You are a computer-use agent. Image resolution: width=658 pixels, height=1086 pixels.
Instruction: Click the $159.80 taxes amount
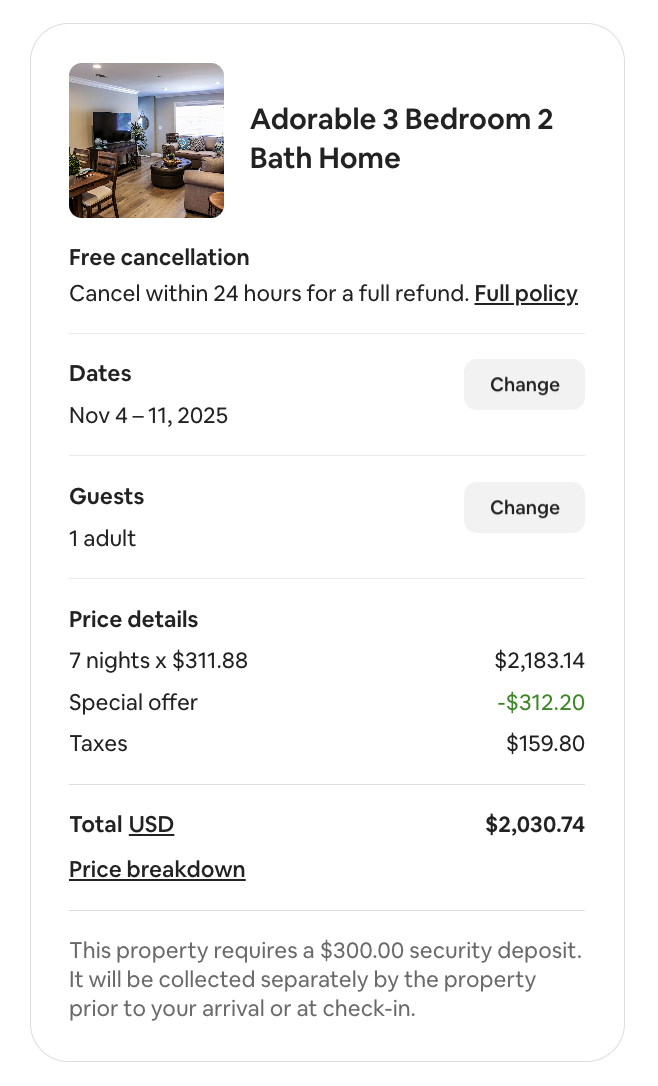[x=545, y=744]
